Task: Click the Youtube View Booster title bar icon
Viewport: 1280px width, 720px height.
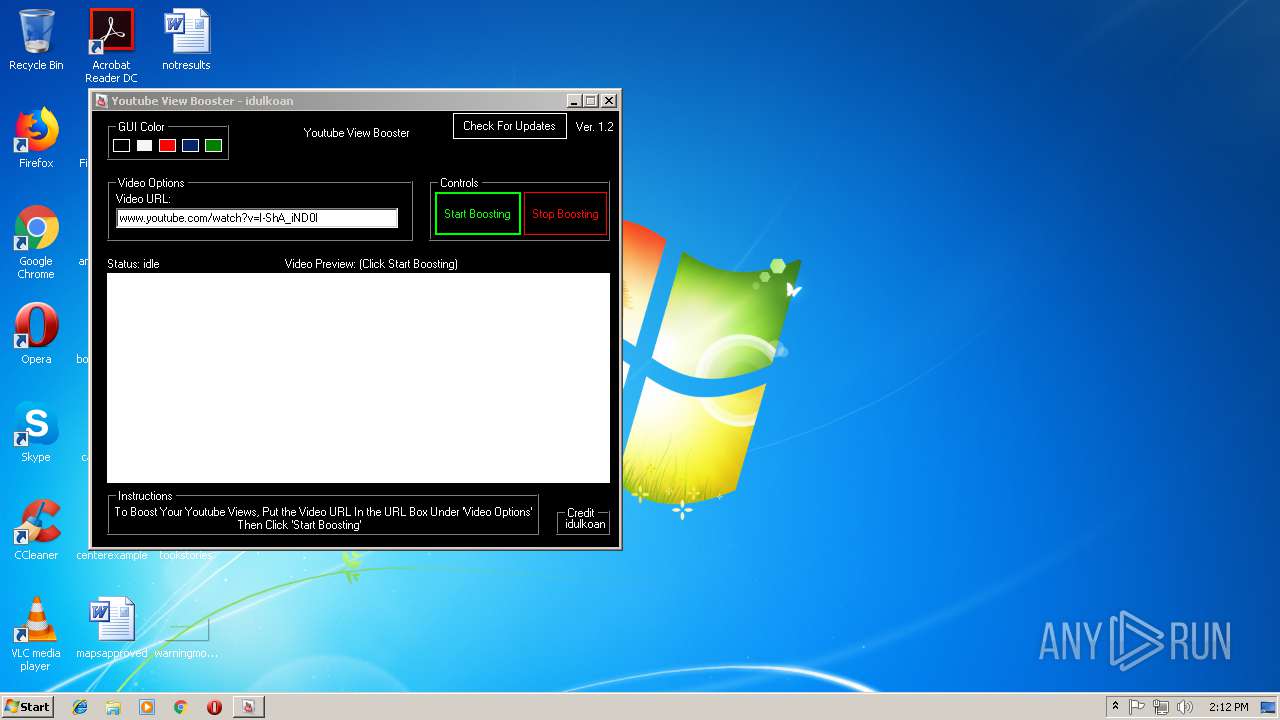Action: pos(101,101)
